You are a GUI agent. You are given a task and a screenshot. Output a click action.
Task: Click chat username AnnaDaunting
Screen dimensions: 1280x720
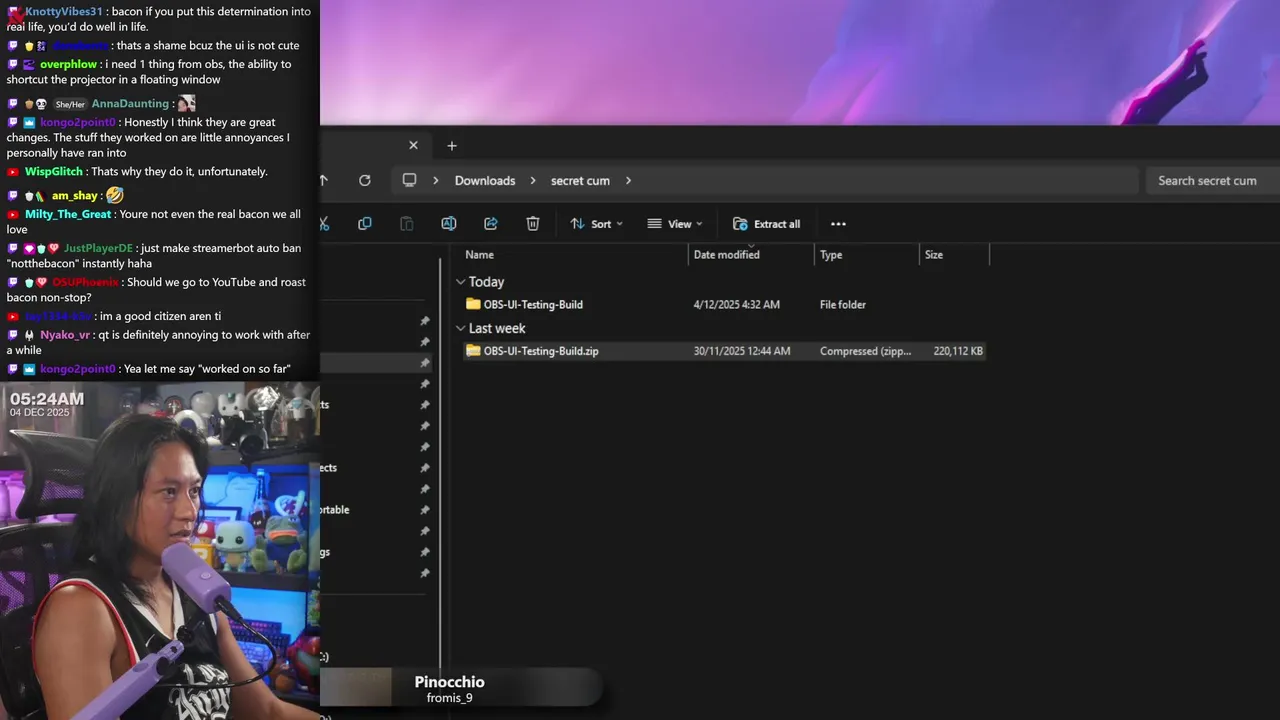(130, 104)
